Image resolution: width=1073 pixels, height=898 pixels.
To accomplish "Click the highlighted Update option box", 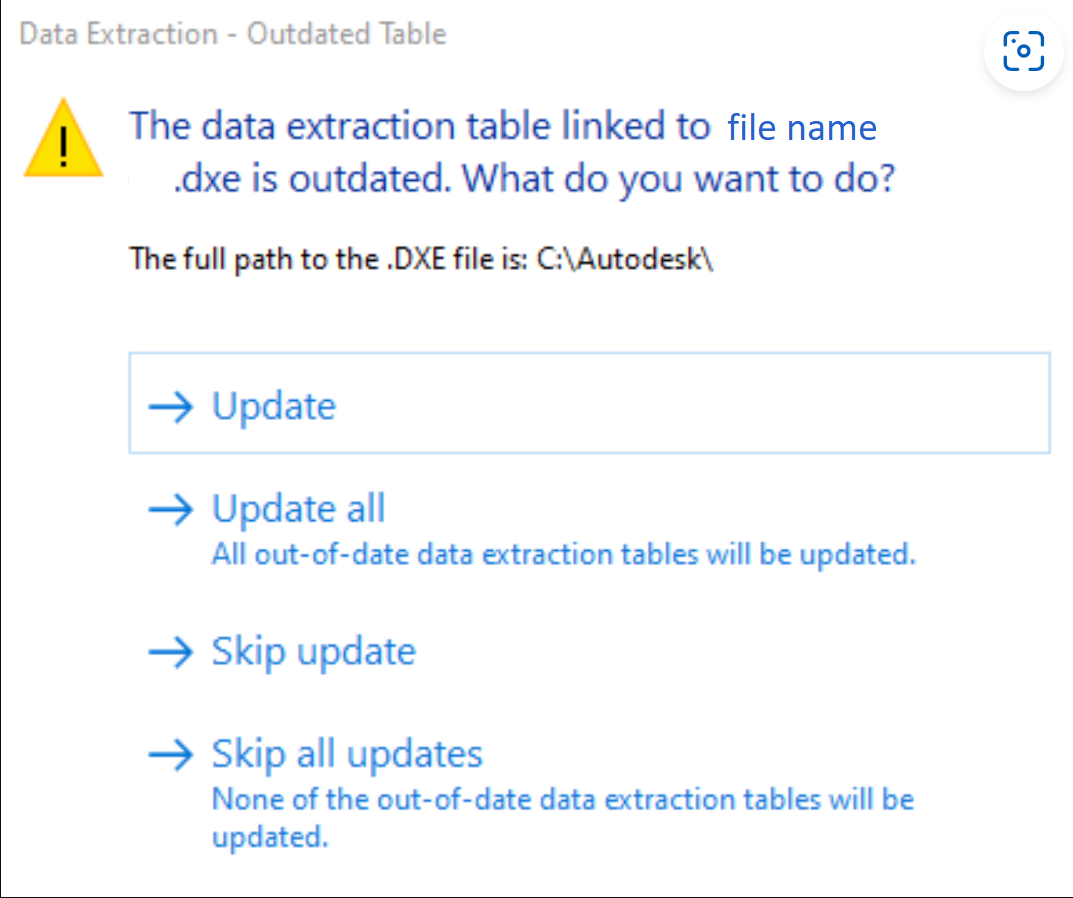I will click(x=588, y=403).
